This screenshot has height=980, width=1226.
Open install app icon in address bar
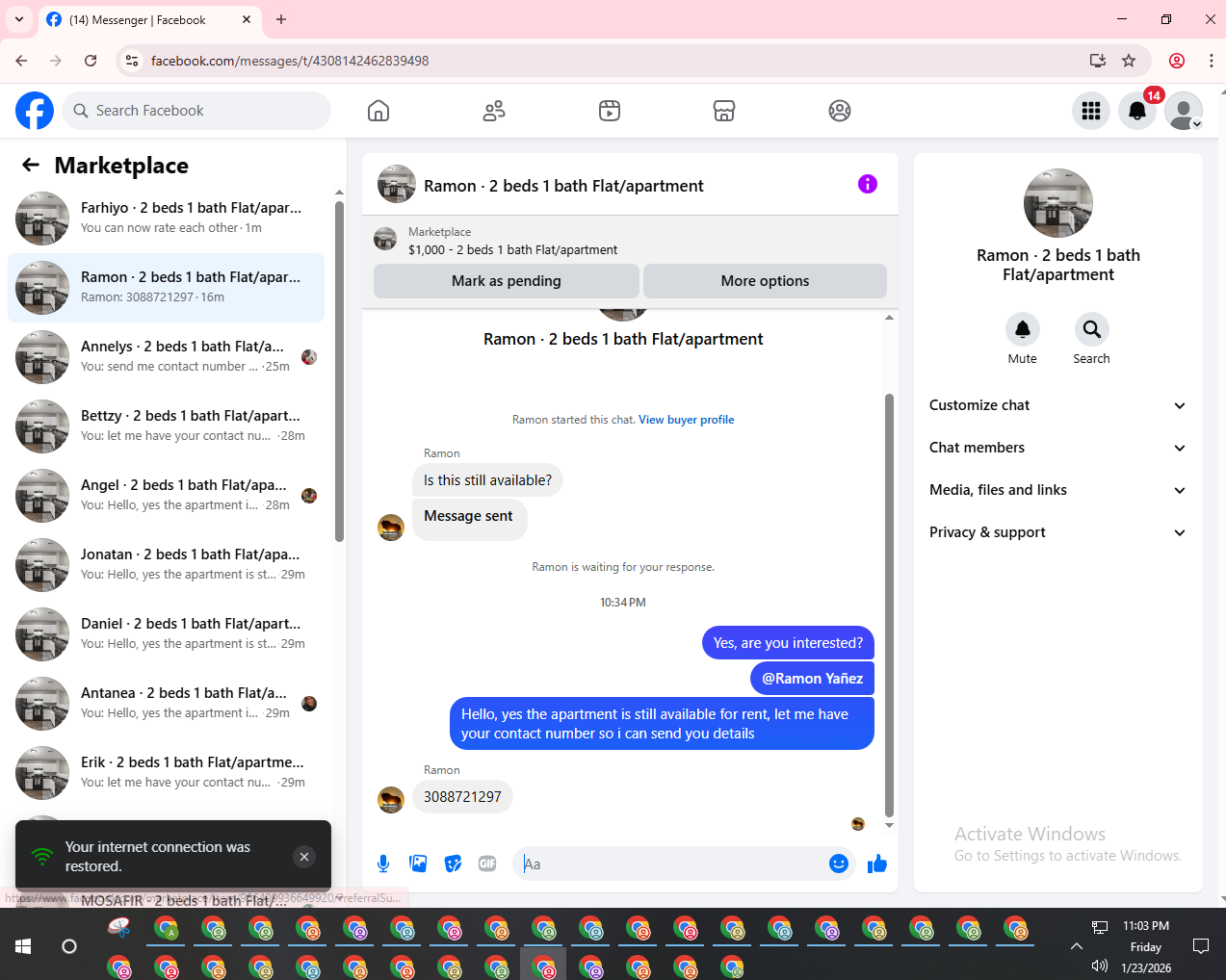[1097, 61]
